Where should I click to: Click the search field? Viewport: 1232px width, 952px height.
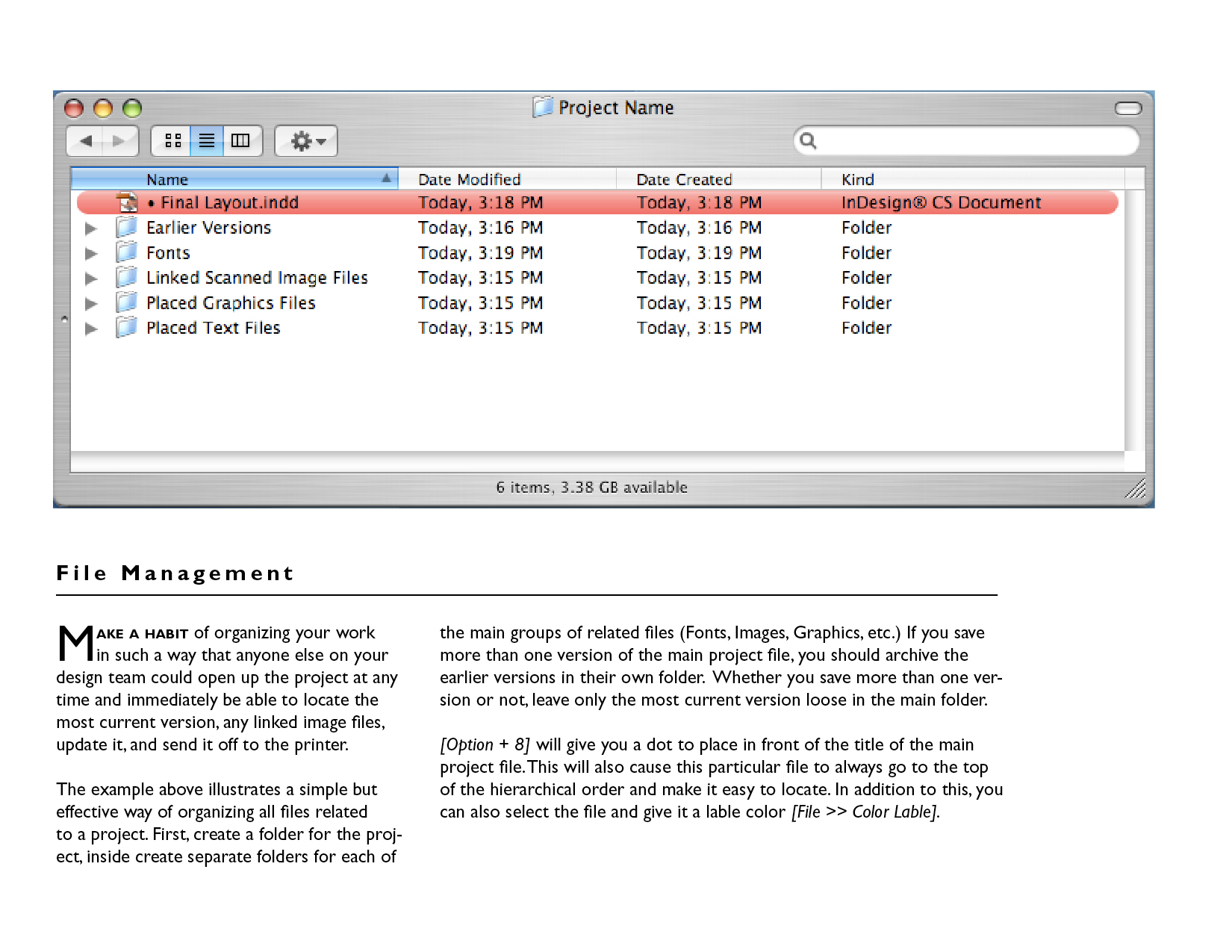pyautogui.click(x=966, y=140)
